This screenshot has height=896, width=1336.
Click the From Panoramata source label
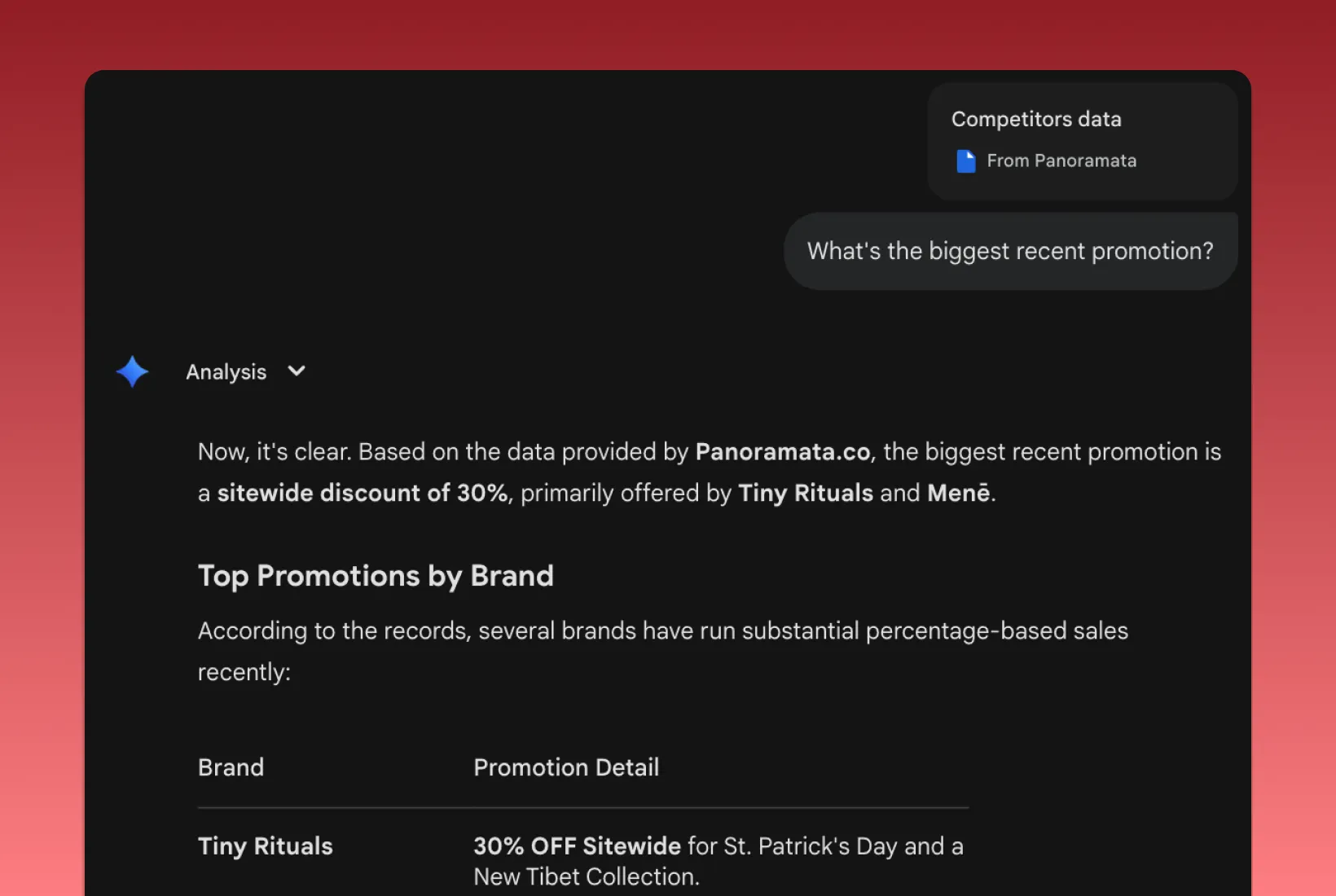click(1061, 161)
